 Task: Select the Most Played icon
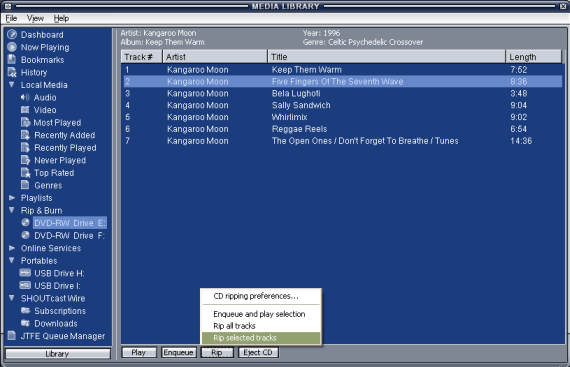point(25,122)
